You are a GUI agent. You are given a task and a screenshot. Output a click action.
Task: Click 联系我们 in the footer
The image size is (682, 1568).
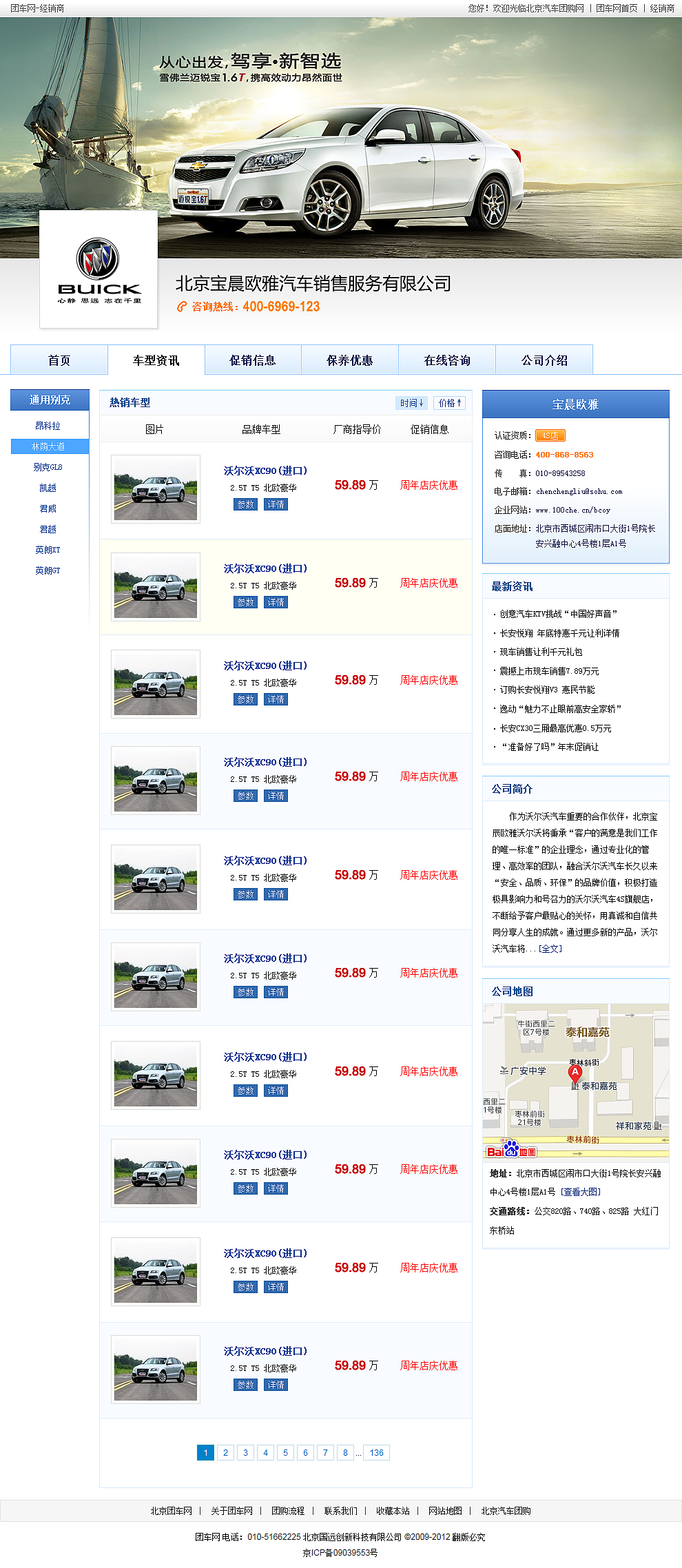341,1511
